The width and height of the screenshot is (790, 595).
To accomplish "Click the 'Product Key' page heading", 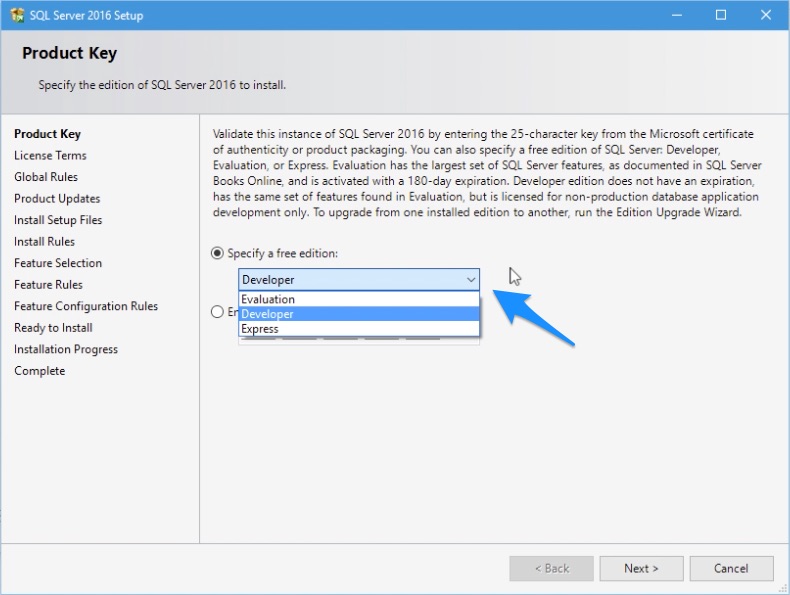I will 70,53.
